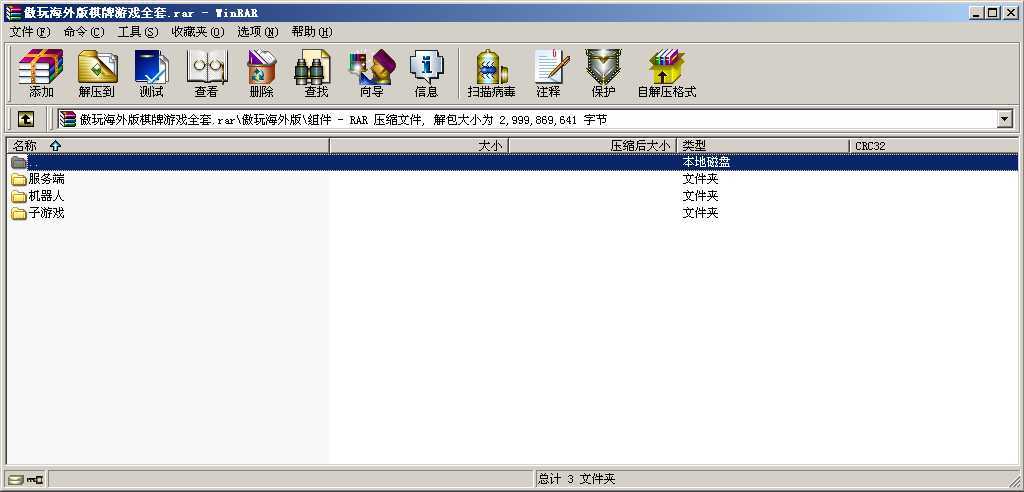The height and width of the screenshot is (492, 1024).
Task: Click folder icon of 子游戏 row
Action: tap(18, 213)
